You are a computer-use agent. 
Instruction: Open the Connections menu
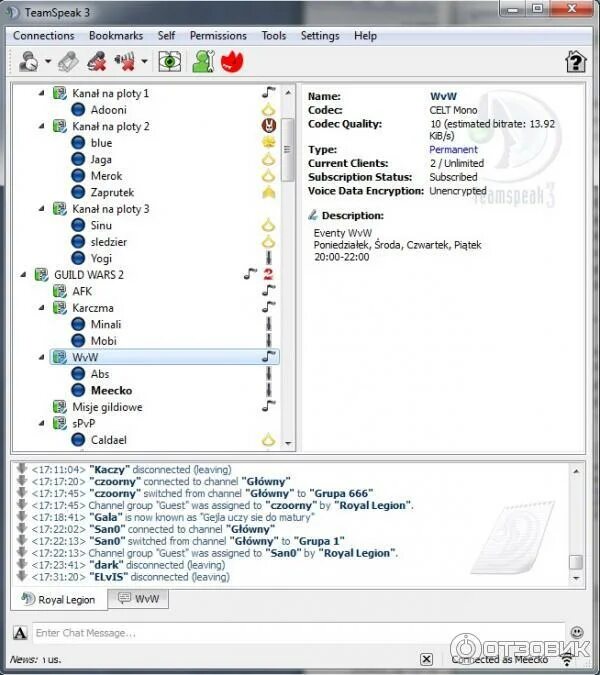43,36
